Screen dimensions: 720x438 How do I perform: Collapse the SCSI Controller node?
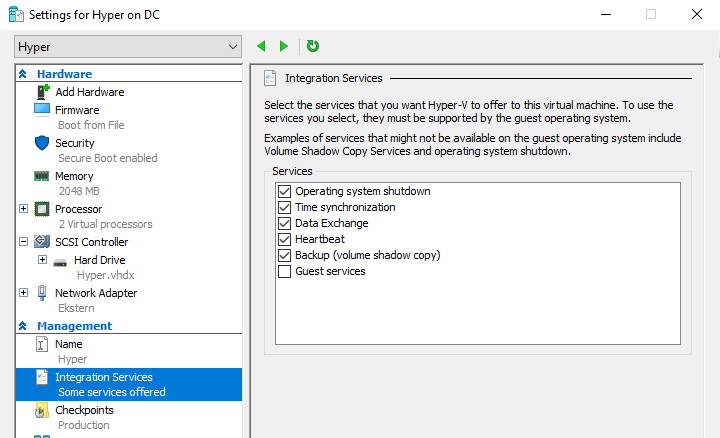(23, 242)
